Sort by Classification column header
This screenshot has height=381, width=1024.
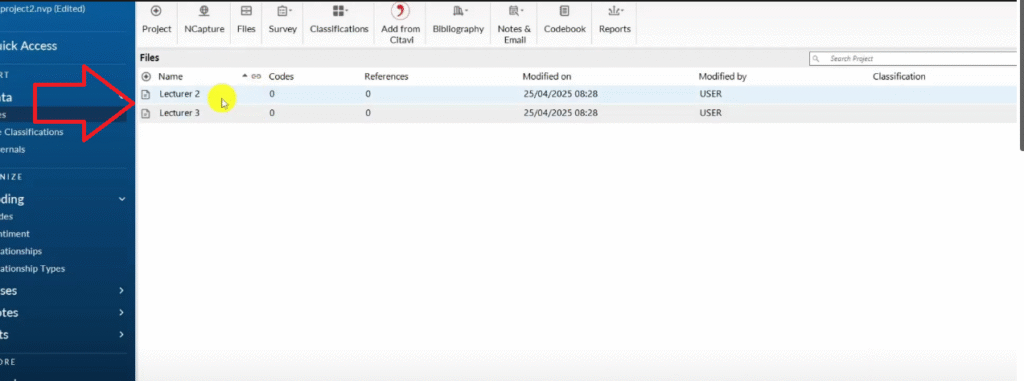(899, 76)
